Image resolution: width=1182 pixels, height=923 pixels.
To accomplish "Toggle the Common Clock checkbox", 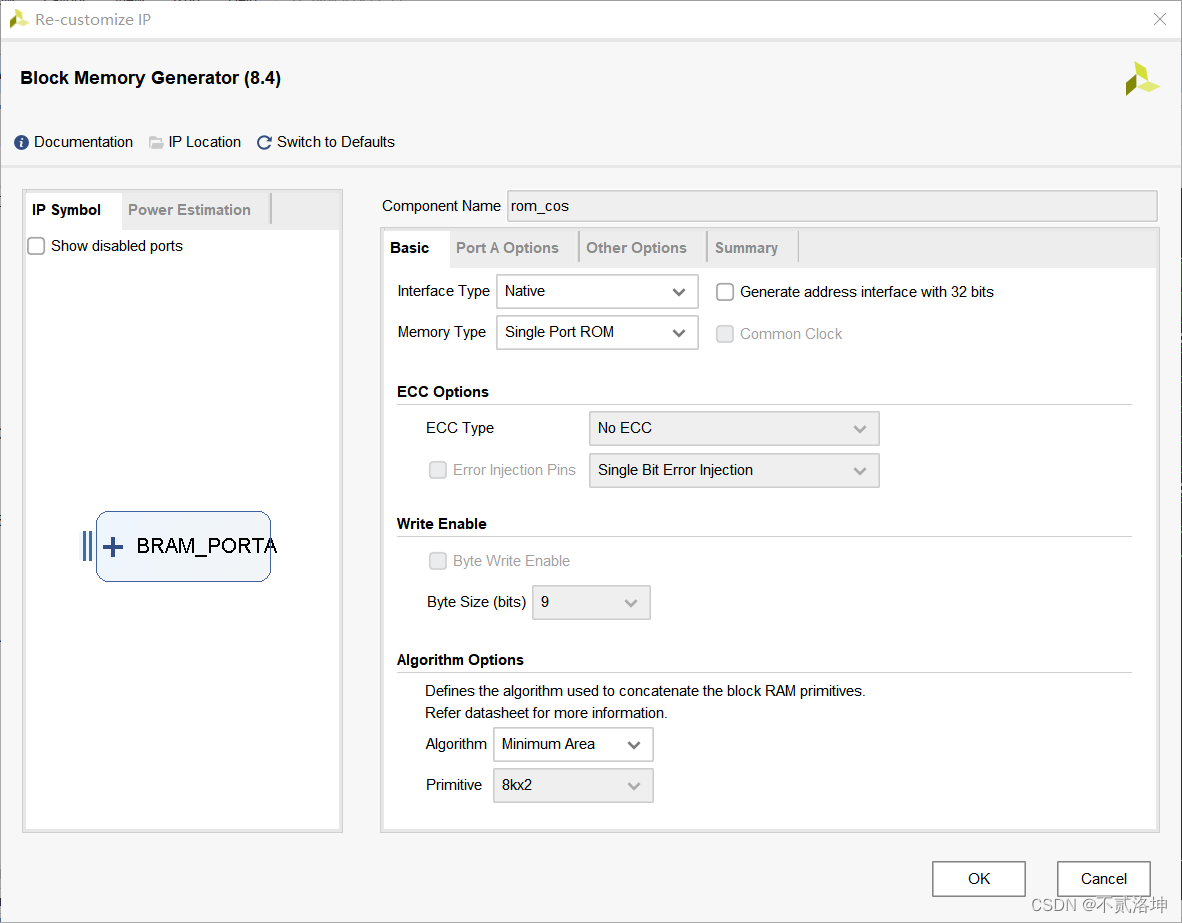I will 724,334.
